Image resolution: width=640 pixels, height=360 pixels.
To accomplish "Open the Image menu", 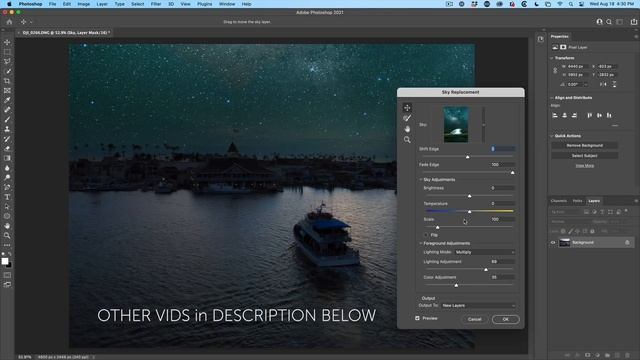I will click(84, 4).
